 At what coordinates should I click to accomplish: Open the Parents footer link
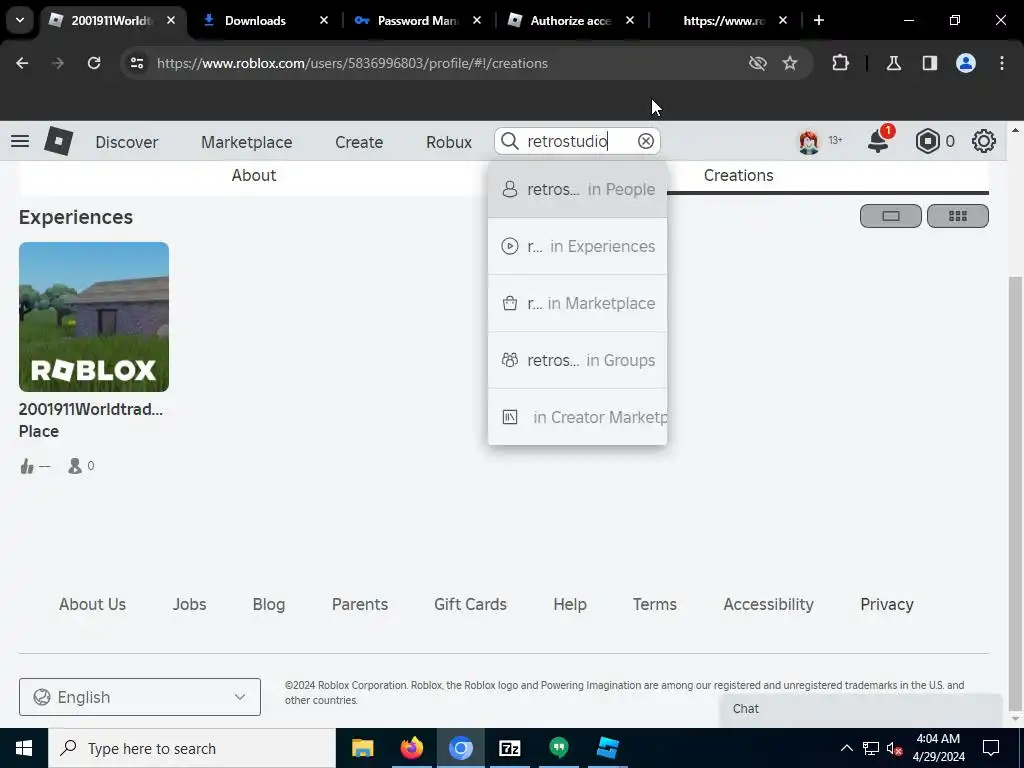(360, 604)
